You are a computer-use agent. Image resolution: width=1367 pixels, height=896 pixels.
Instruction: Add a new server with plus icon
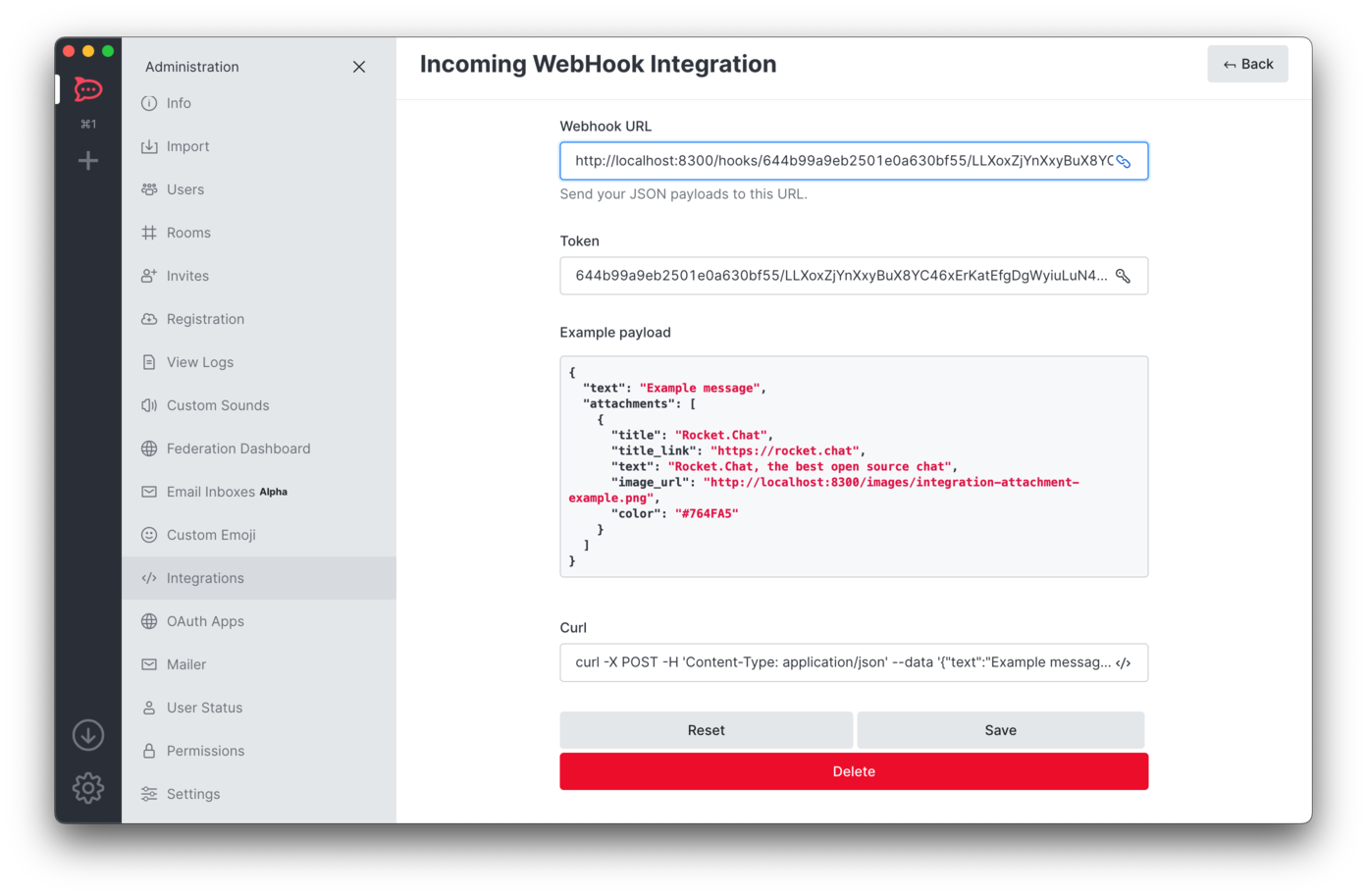click(x=88, y=160)
